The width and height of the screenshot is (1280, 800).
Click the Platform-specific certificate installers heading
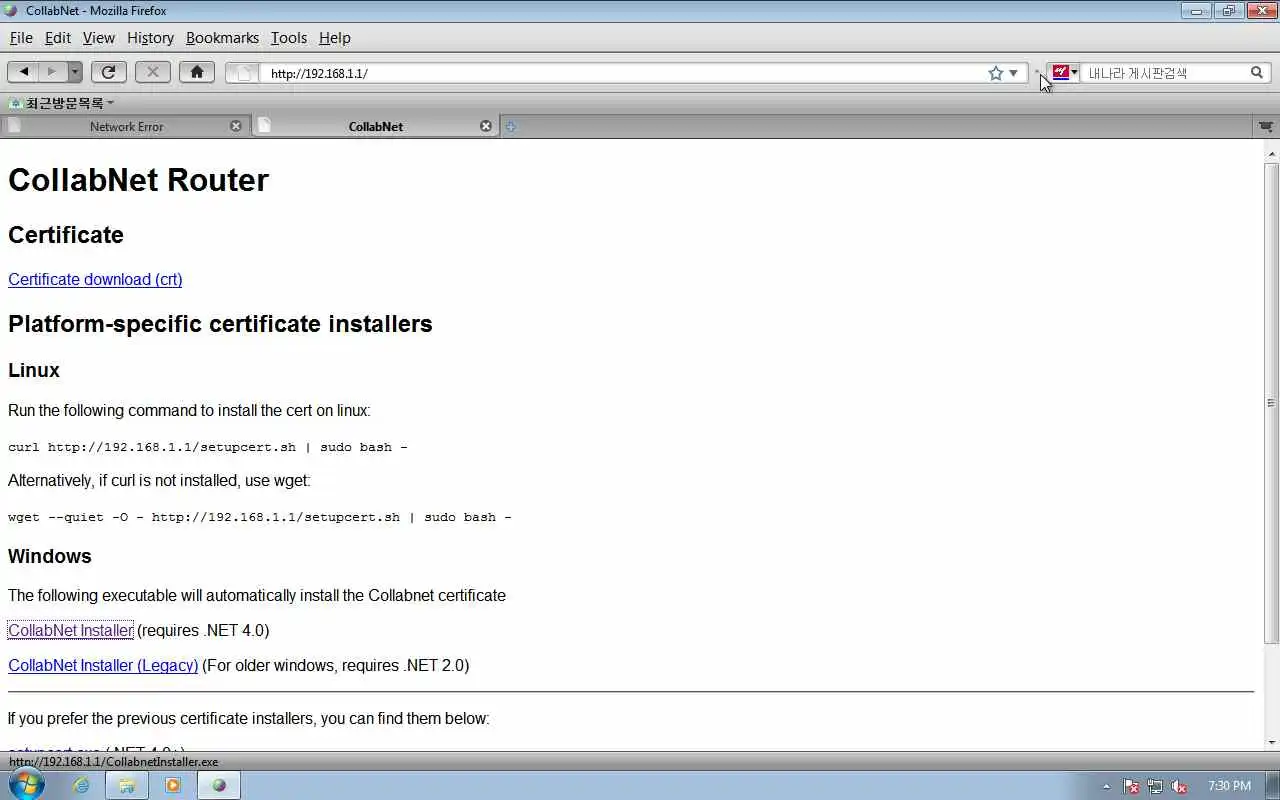point(220,324)
